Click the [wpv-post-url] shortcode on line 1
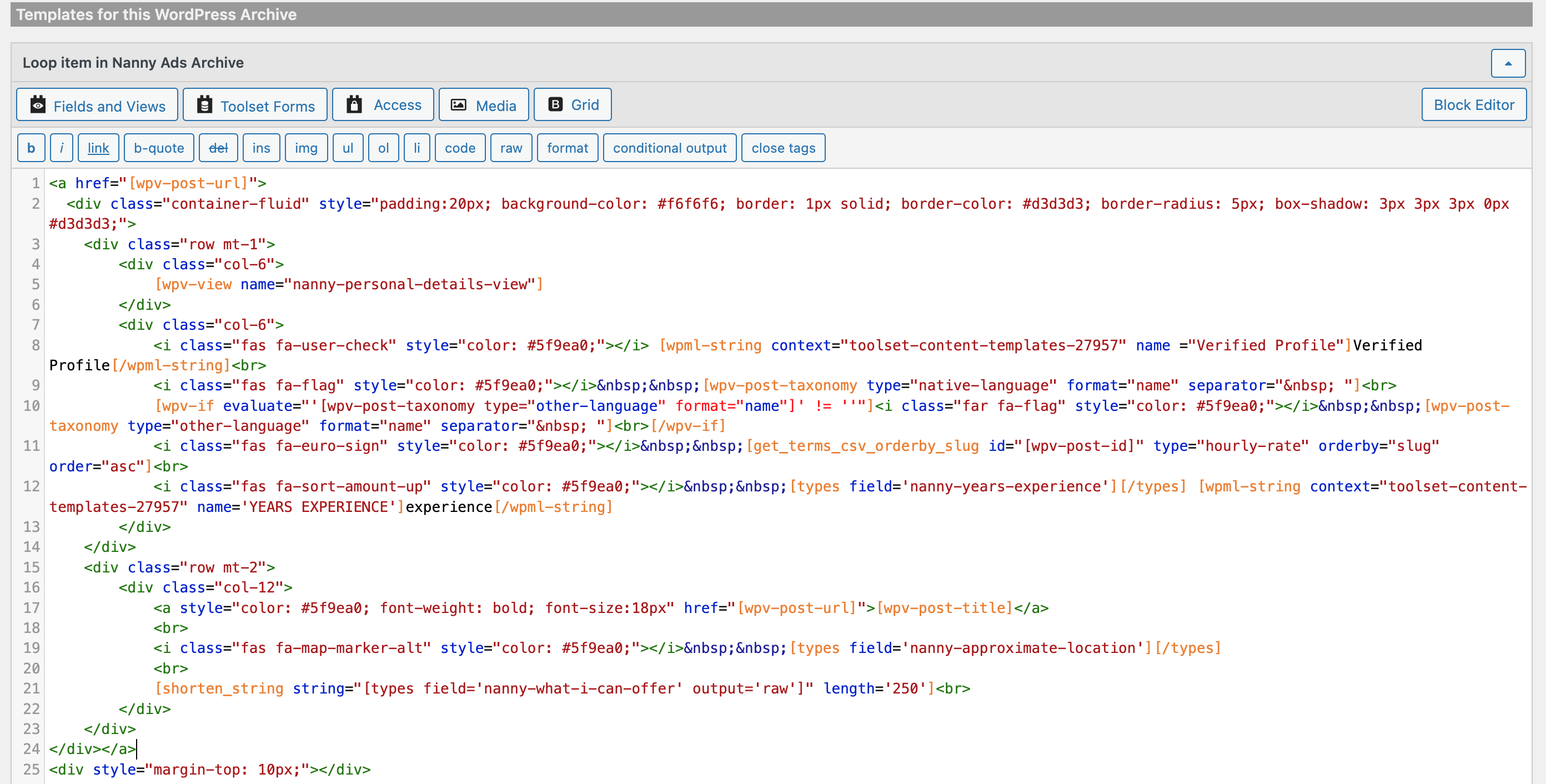Screen dimensions: 1546x784 coord(188,183)
